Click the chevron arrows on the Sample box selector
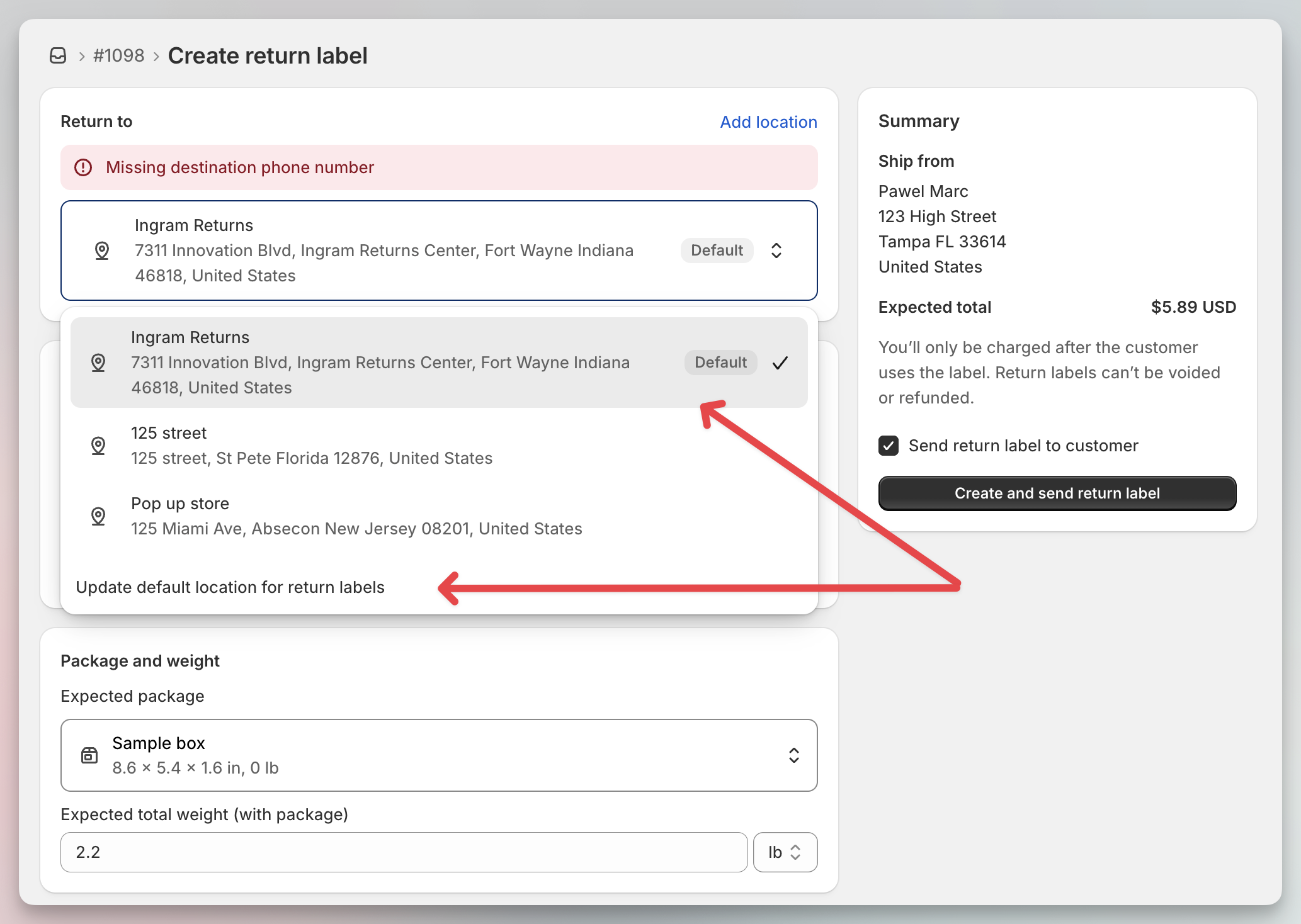 794,755
